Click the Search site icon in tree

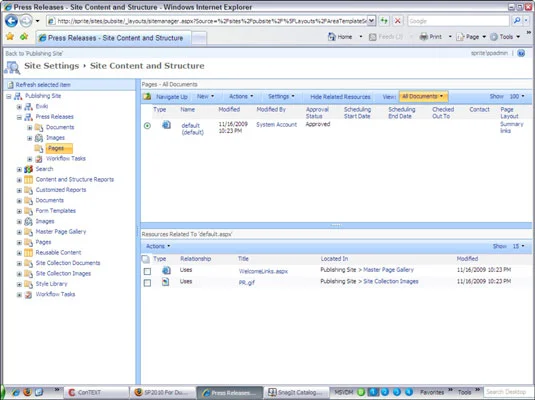(x=29, y=169)
